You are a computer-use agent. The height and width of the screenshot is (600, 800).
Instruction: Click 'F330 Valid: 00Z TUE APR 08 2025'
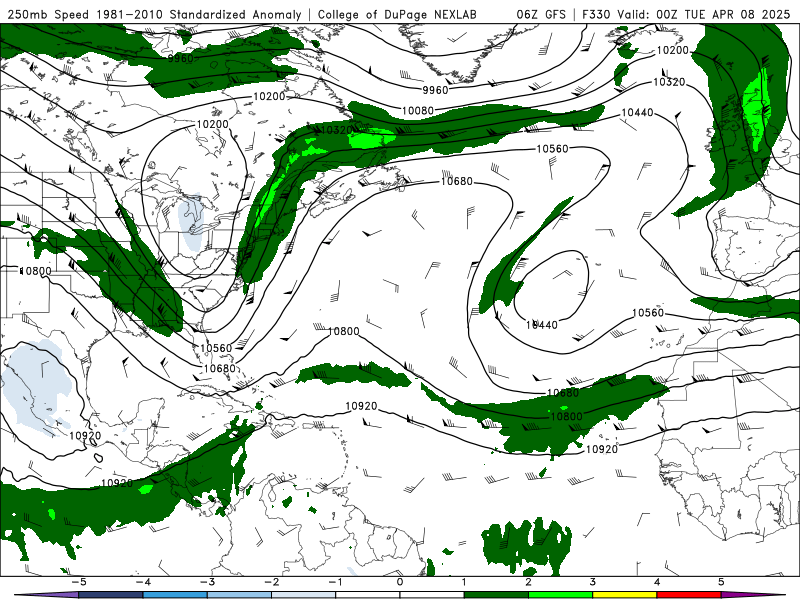point(686,14)
